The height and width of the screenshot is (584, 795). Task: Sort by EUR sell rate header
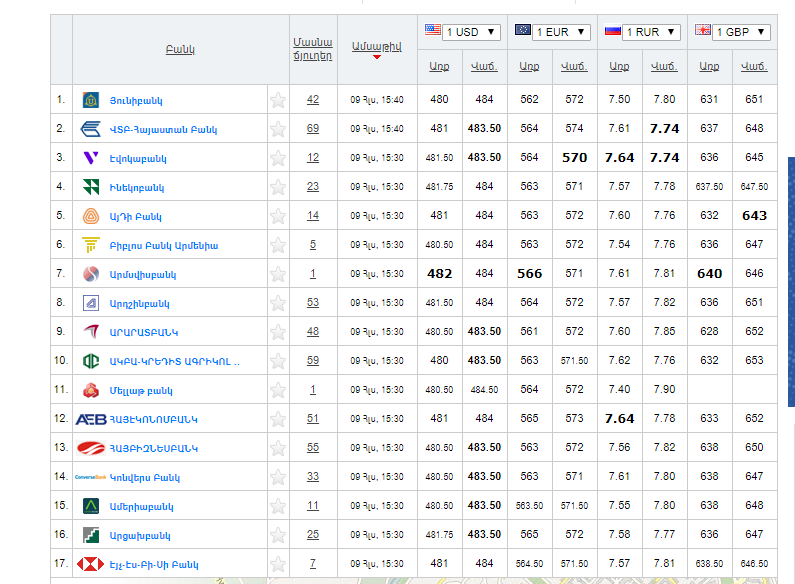[x=574, y=66]
